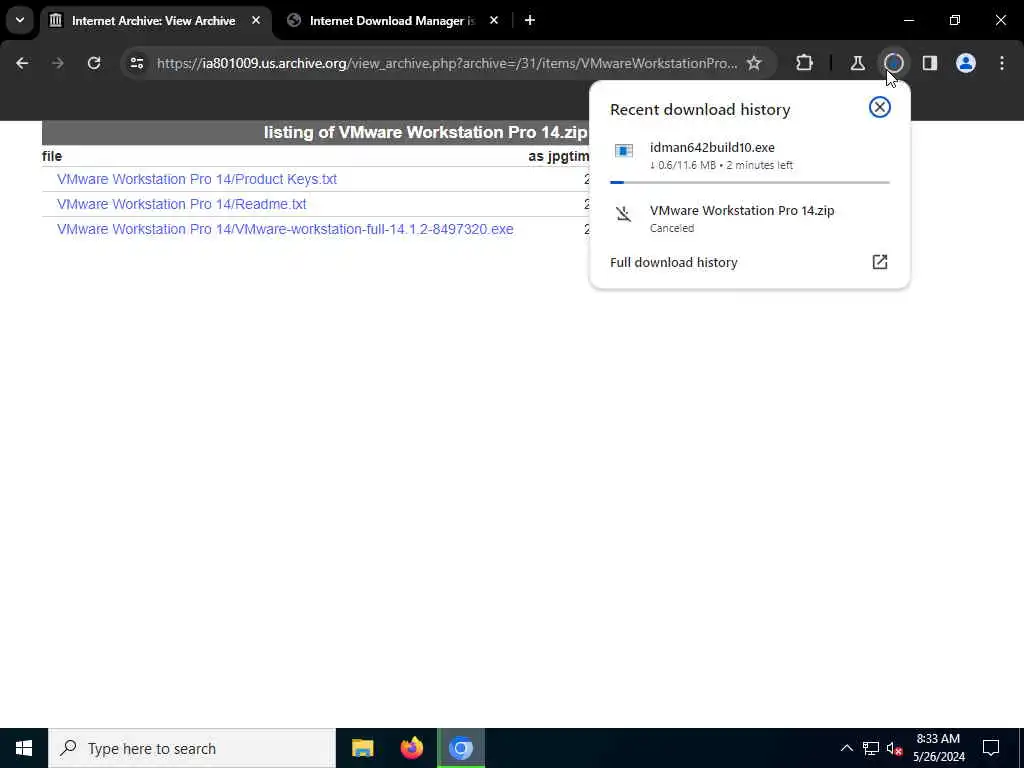Click '0.6/11.6 MB • 2 minutes left' status
The height and width of the screenshot is (768, 1024).
point(721,165)
